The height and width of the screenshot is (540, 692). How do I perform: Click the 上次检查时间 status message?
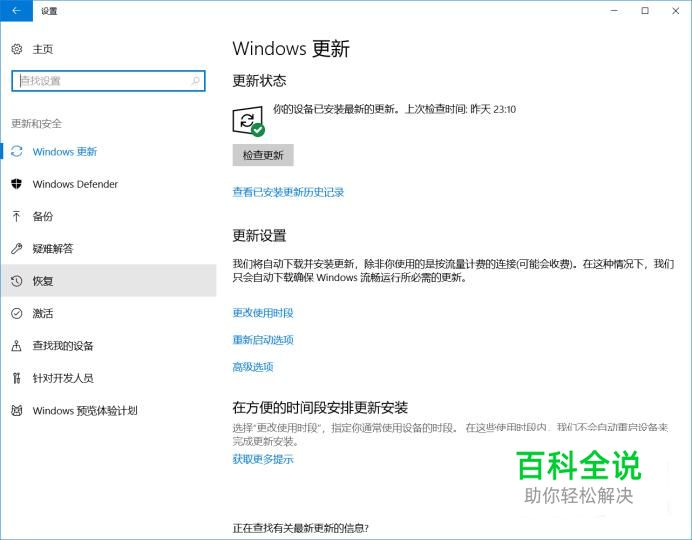[394, 109]
